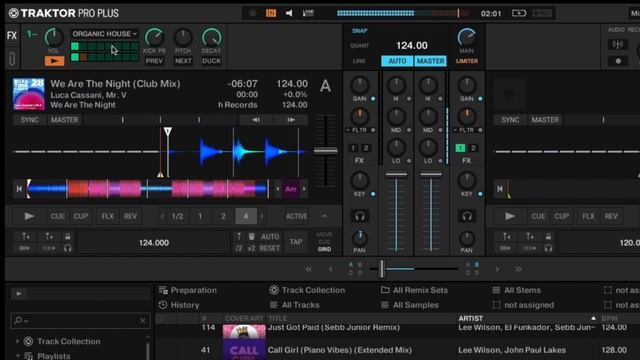The height and width of the screenshot is (360, 640).
Task: Click deck A CUE button
Action: pos(58,216)
